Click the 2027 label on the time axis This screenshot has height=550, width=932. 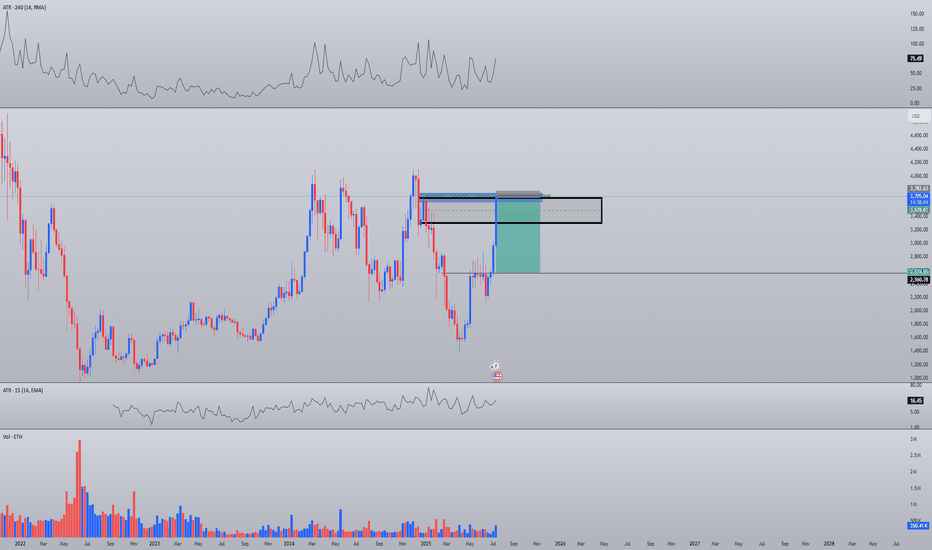pyautogui.click(x=694, y=543)
